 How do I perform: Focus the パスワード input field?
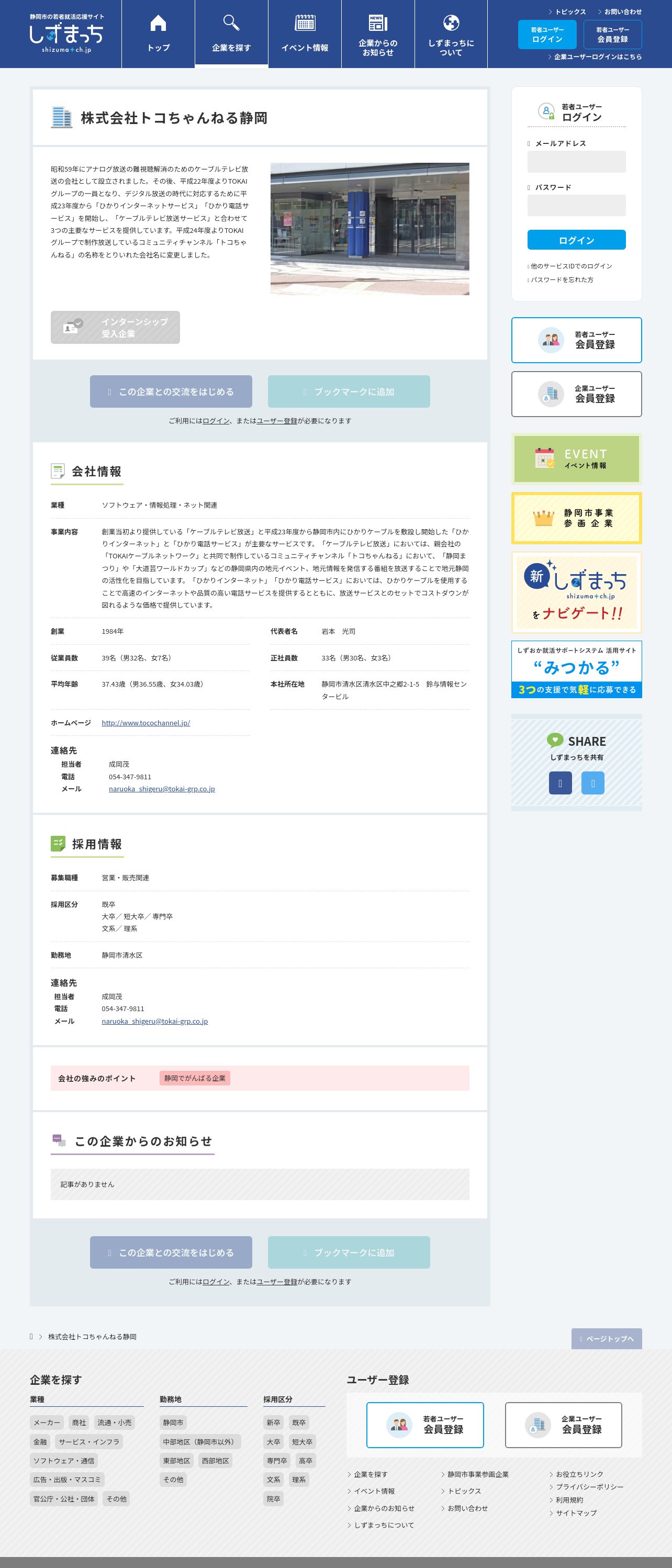click(x=576, y=206)
